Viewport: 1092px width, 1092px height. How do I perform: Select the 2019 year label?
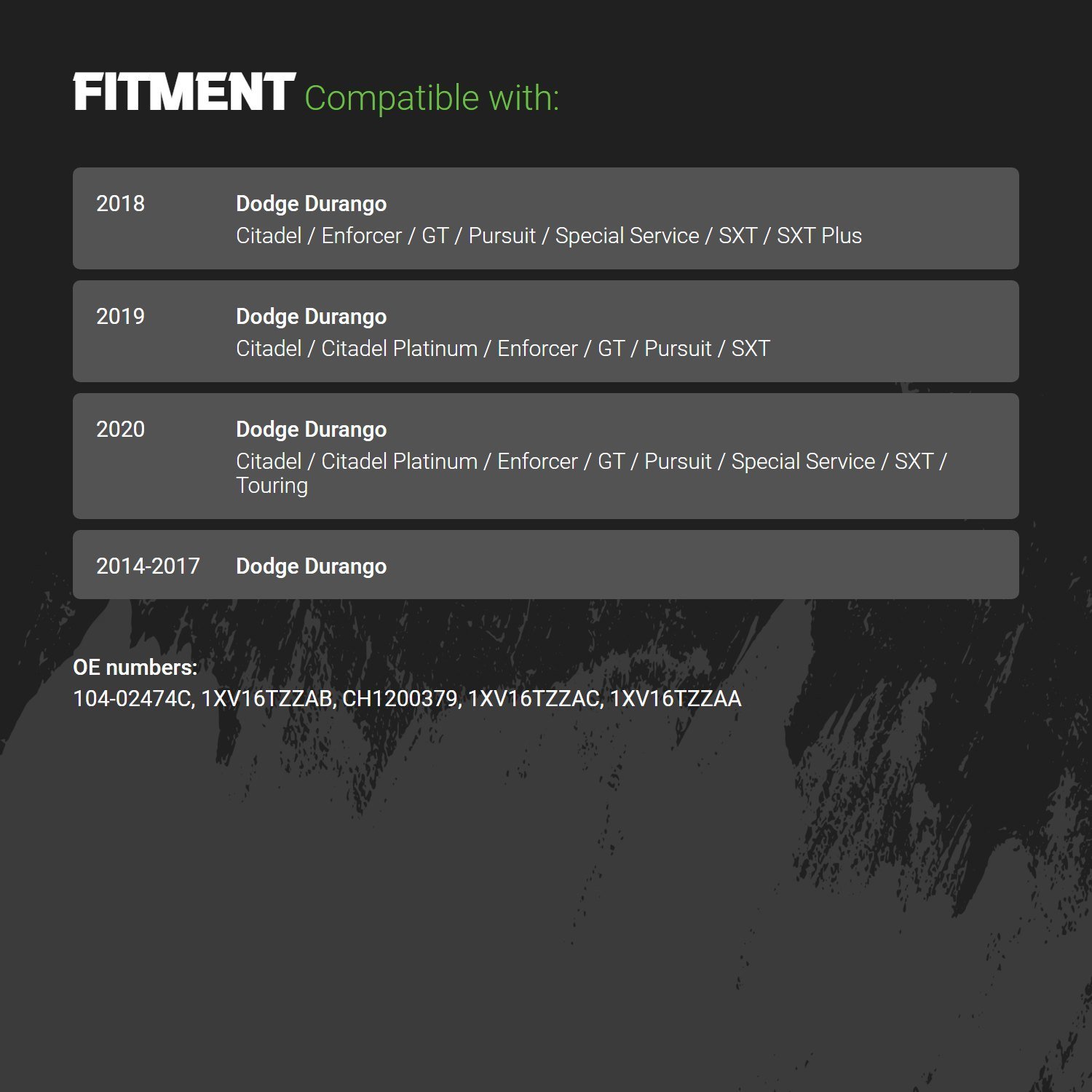click(120, 317)
